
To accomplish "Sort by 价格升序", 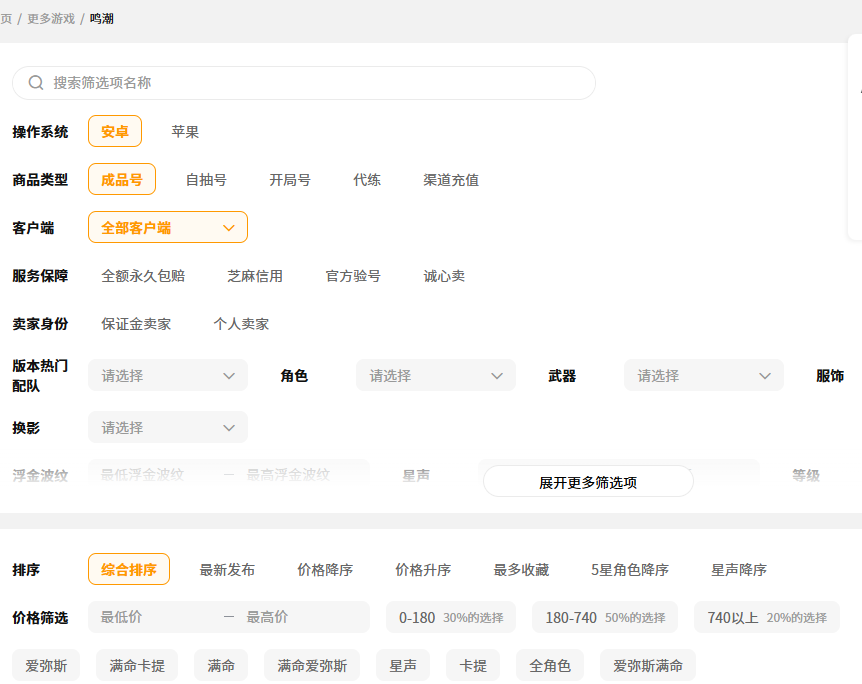I will [x=423, y=570].
